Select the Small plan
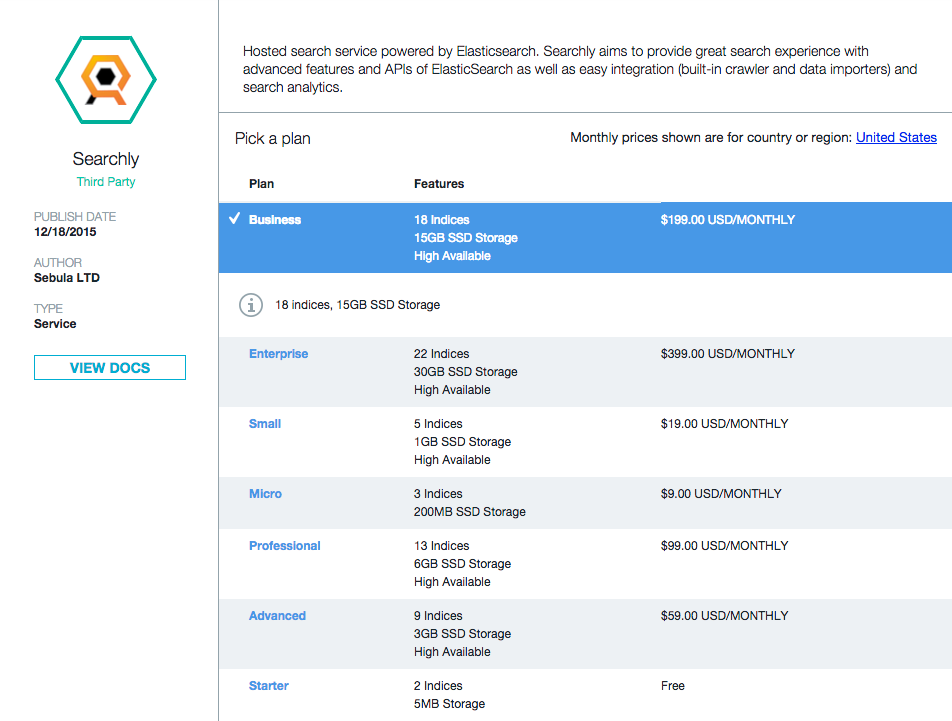The image size is (952, 721). click(265, 424)
